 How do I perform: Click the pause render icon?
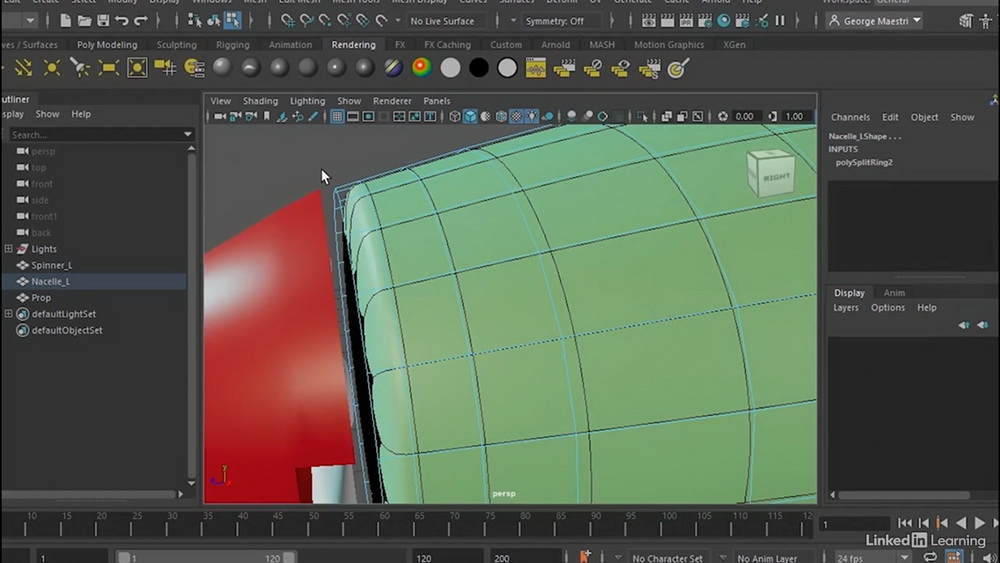[780, 21]
